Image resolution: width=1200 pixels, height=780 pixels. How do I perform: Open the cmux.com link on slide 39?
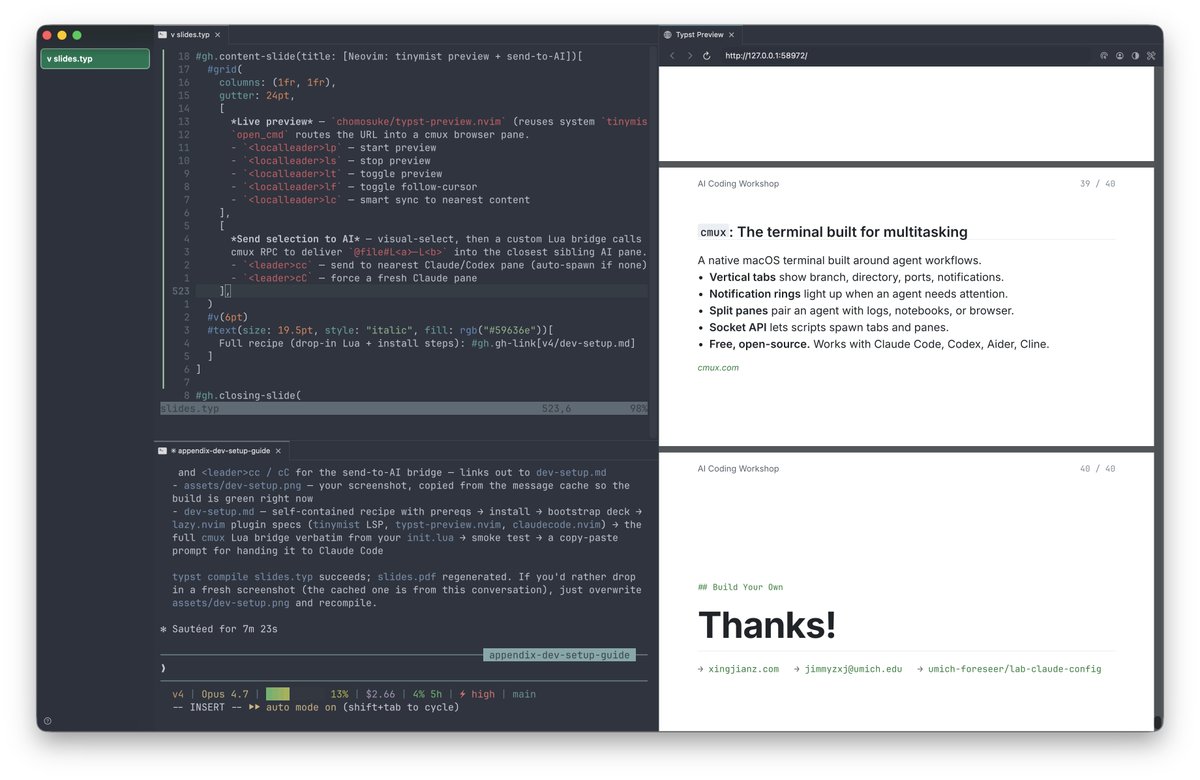pyautogui.click(x=718, y=368)
